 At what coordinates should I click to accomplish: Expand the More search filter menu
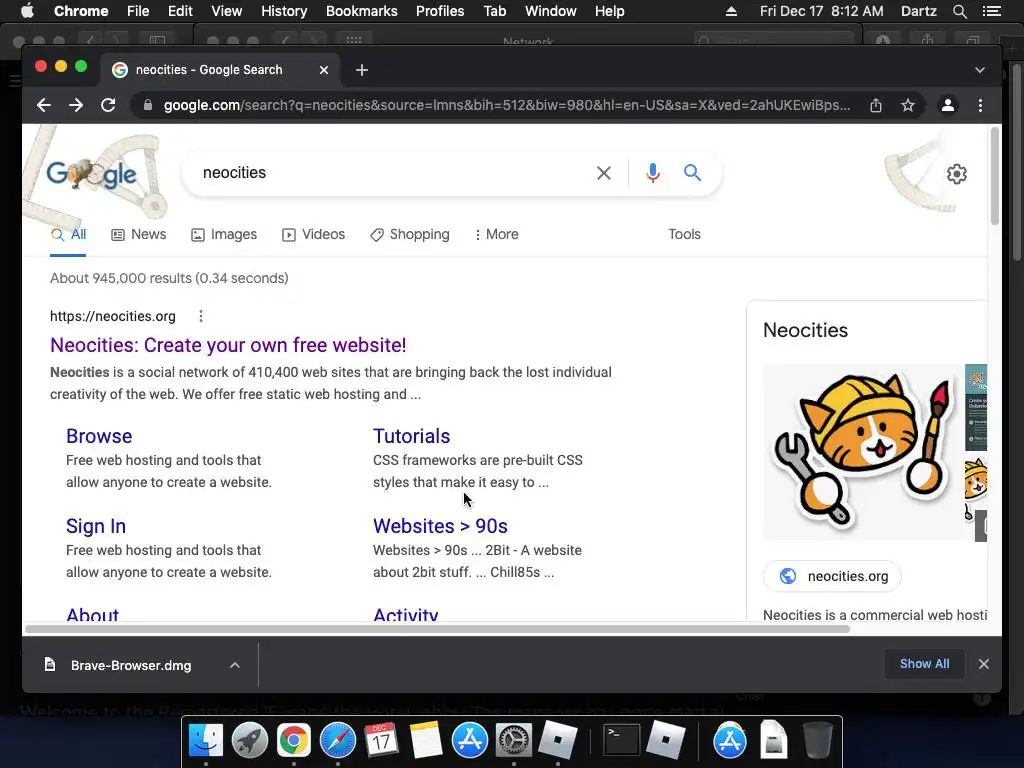point(496,234)
